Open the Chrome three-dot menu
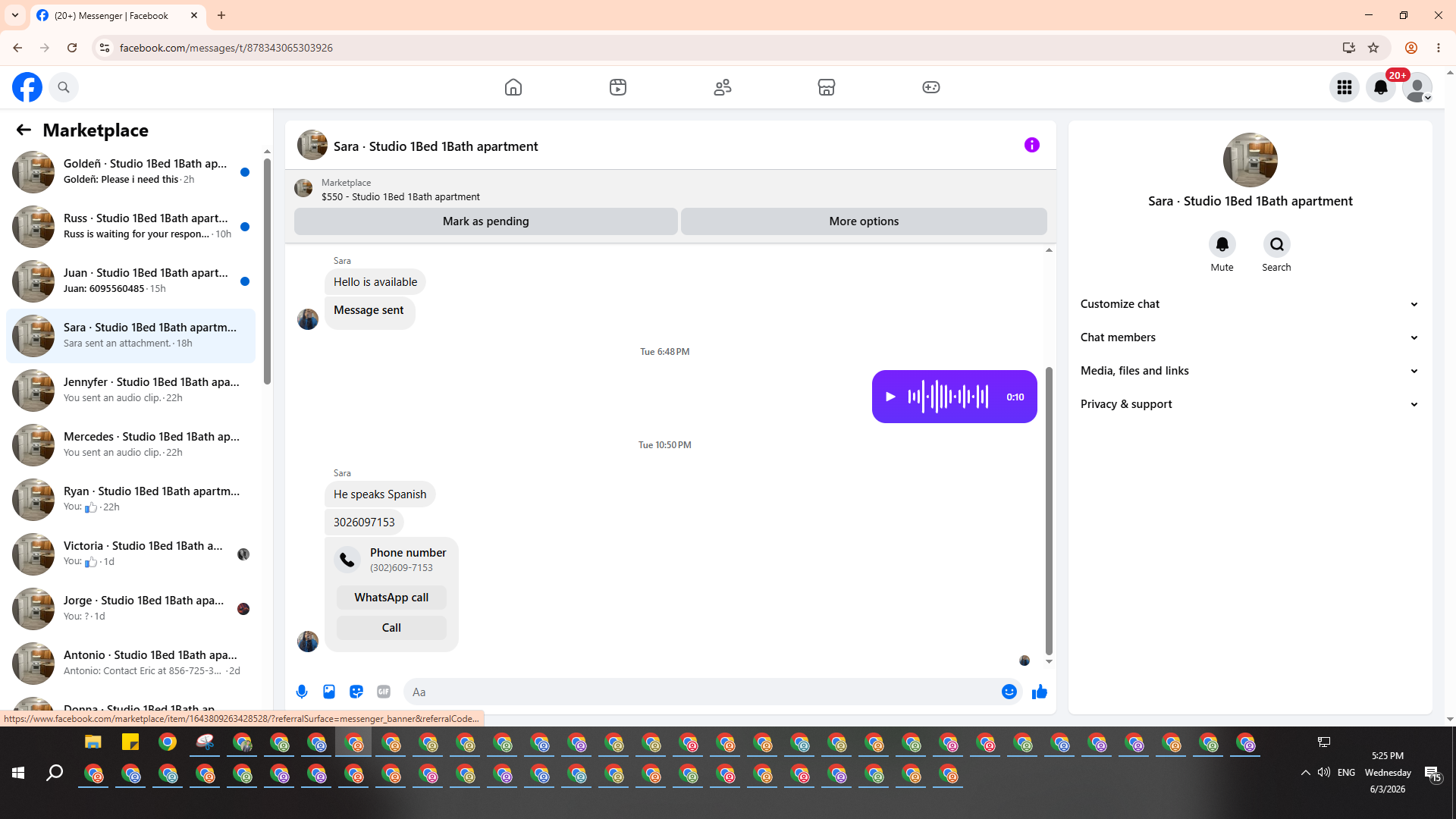 [1439, 48]
